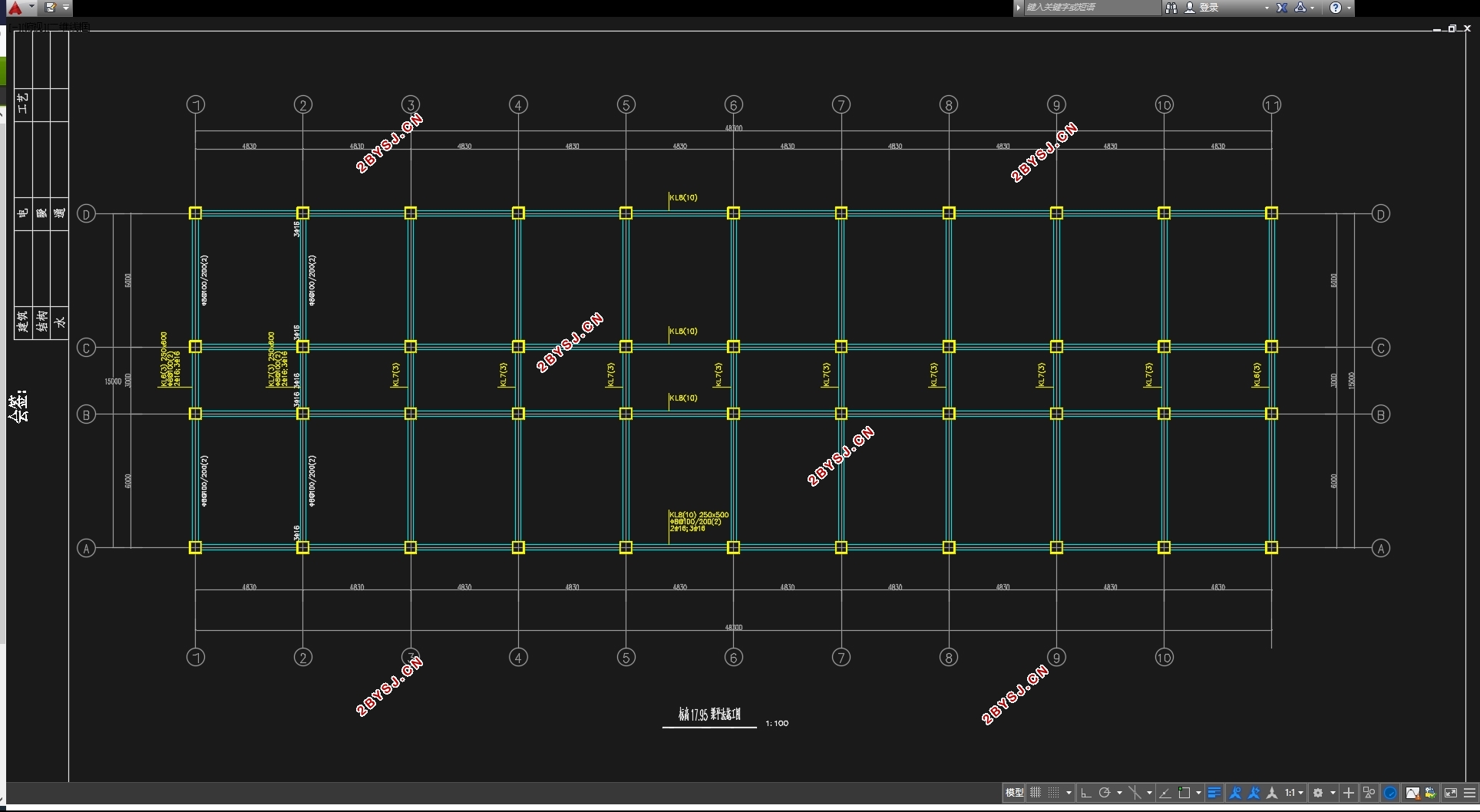Open polar tracking angle dropdown
The height and width of the screenshot is (812, 1480).
tap(1119, 793)
